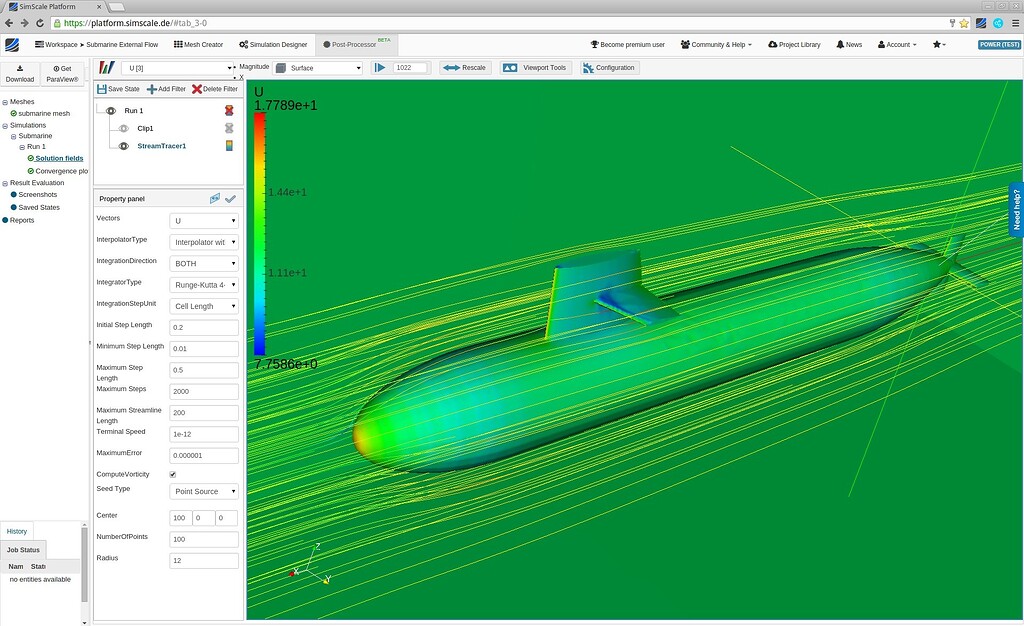Viewport: 1024px width, 626px height.
Task: Collapse the Simulations tree node
Action: coord(6,124)
